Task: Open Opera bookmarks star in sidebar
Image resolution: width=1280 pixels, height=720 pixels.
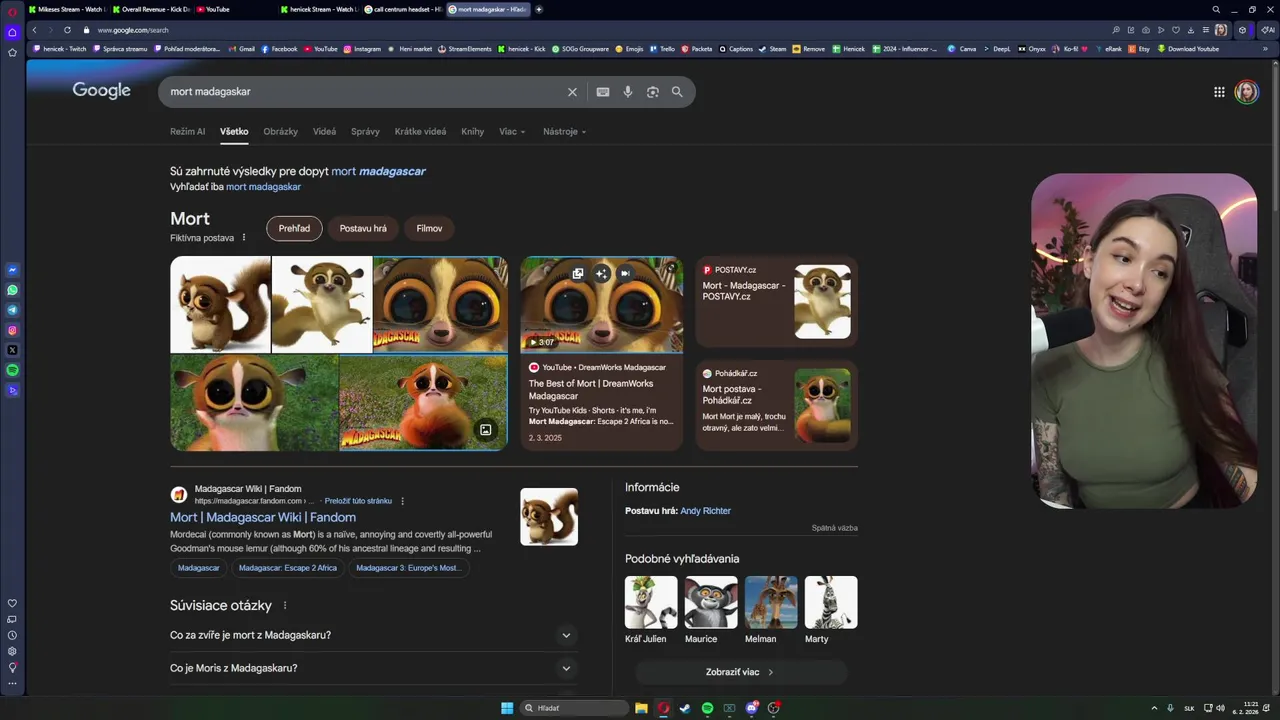Action: pos(12,52)
